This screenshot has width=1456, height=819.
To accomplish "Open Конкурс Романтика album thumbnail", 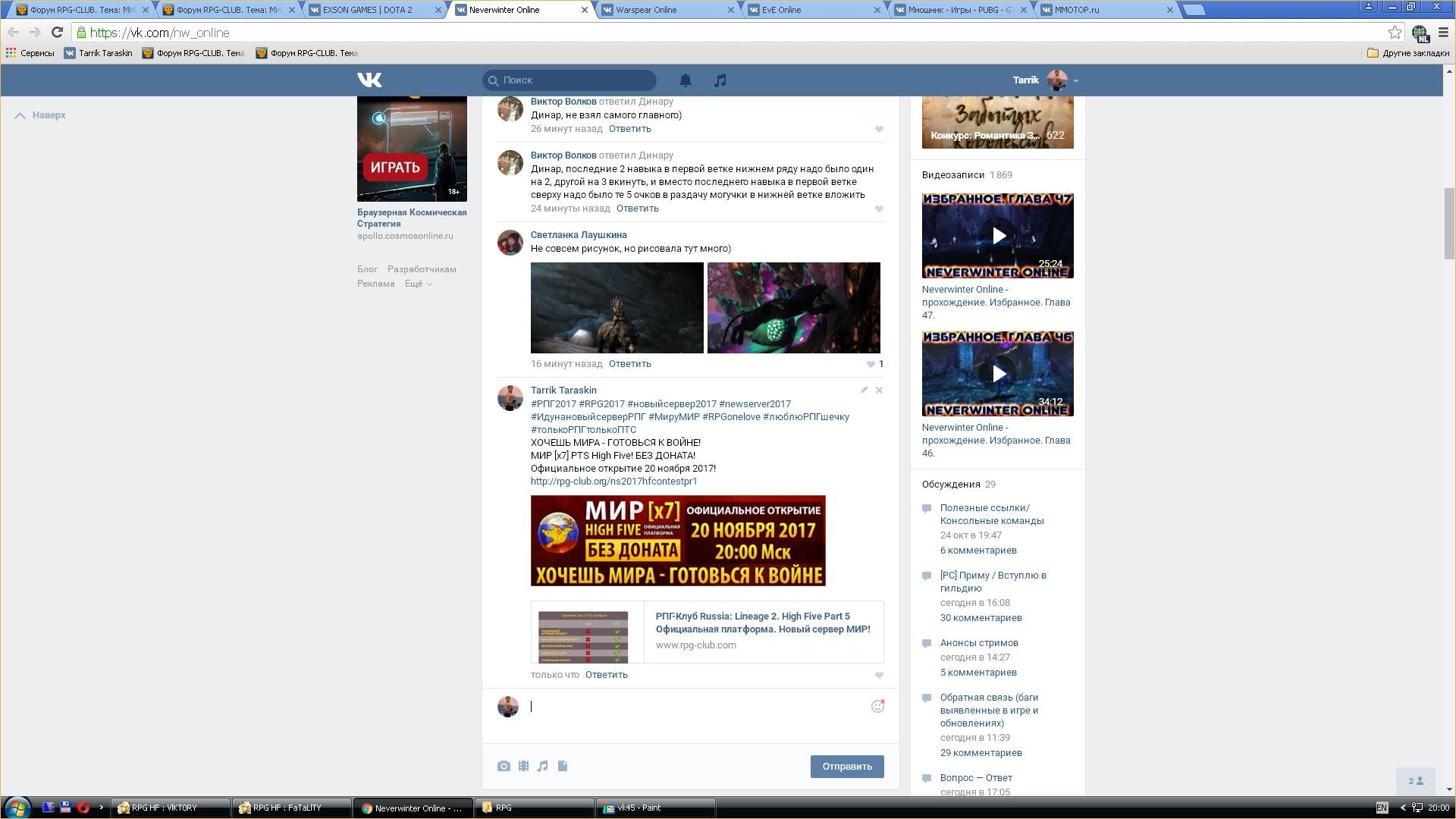I will tap(998, 122).
